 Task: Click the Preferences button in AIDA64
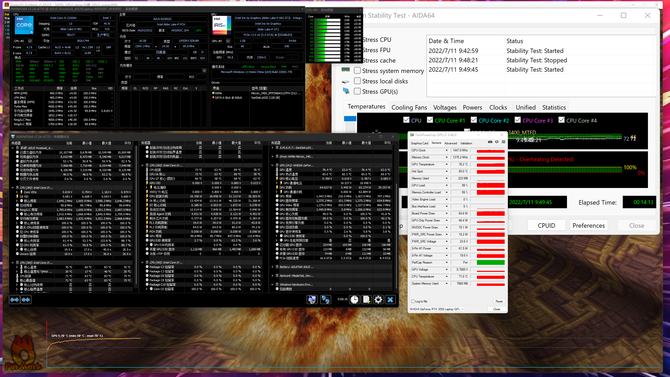[588, 225]
